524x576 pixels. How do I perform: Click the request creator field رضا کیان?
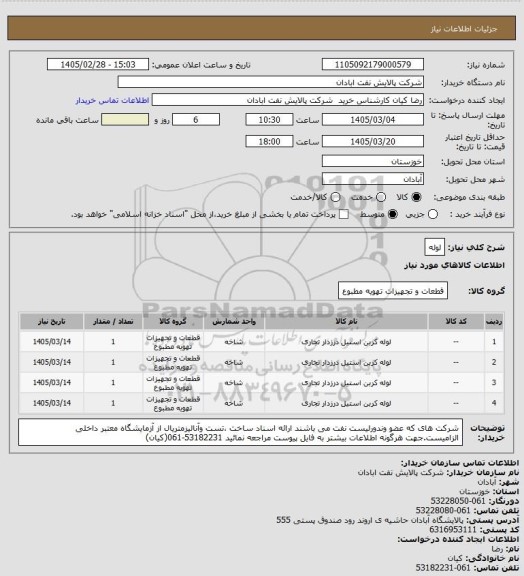[x=288, y=100]
